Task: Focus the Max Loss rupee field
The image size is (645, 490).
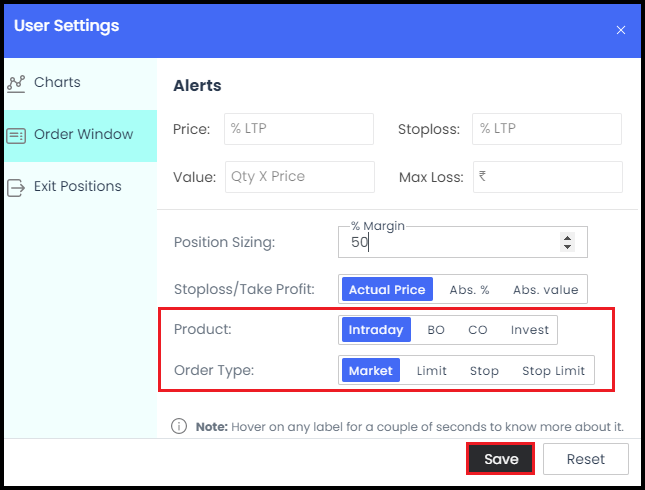Action: click(548, 177)
